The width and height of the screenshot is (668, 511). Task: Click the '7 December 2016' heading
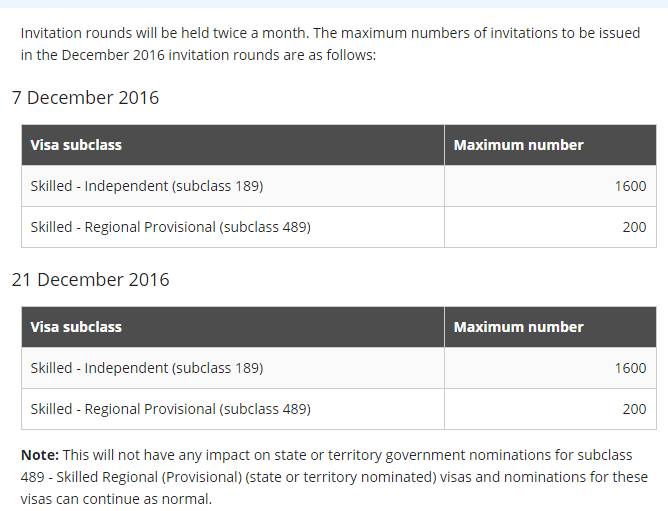pos(85,98)
